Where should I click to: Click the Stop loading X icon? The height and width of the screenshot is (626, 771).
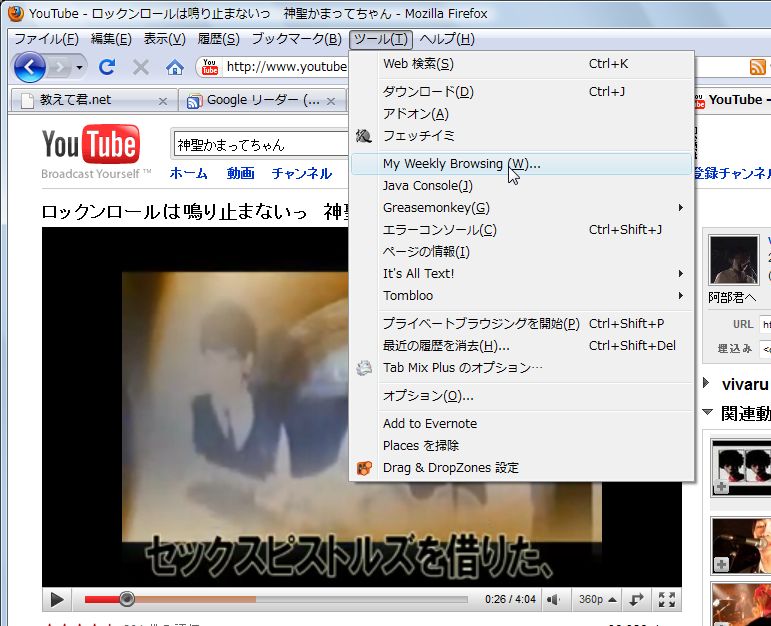(x=141, y=67)
